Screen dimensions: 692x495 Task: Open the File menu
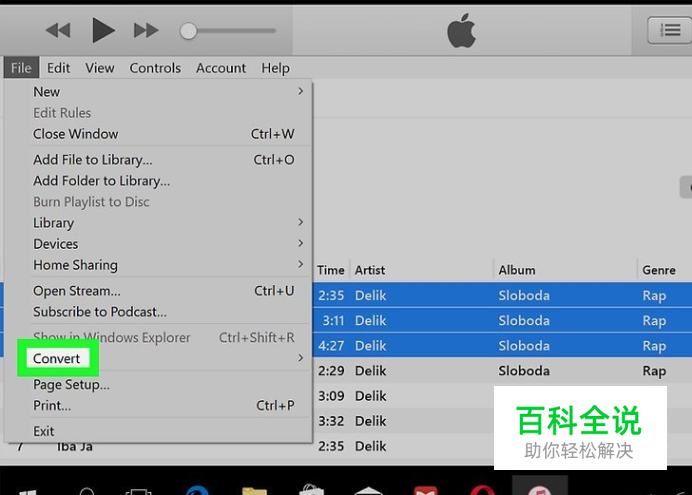coord(21,68)
